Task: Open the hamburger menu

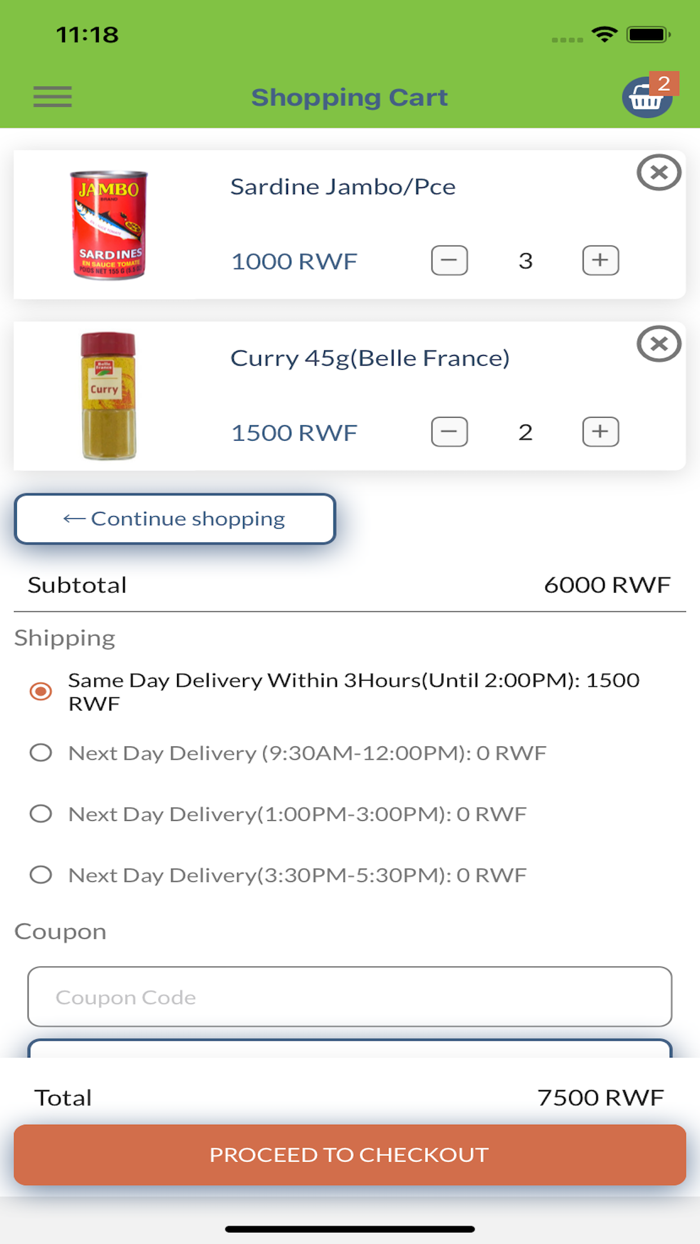Action: click(52, 97)
